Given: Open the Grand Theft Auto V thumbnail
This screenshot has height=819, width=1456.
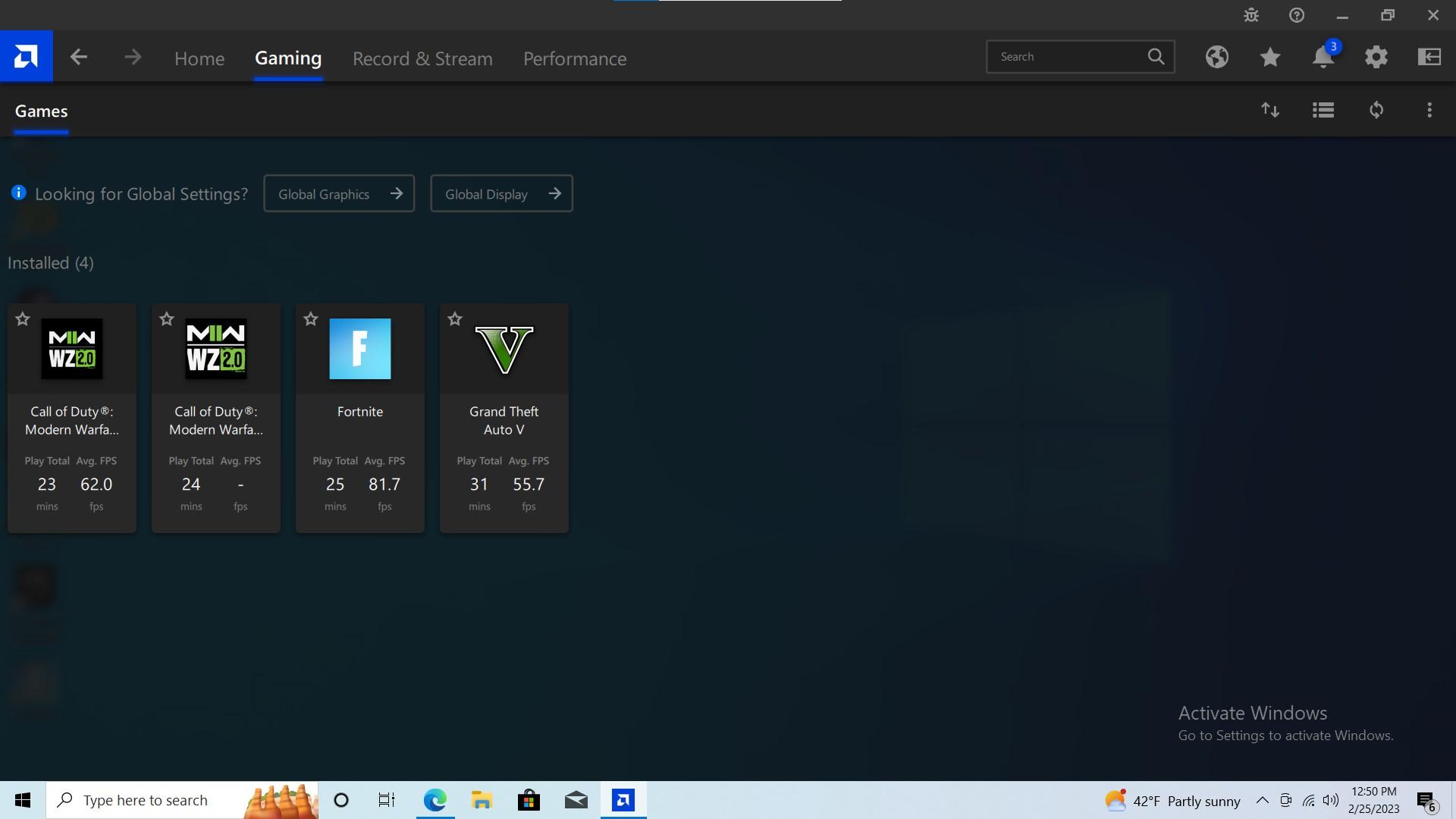Looking at the screenshot, I should [x=504, y=349].
